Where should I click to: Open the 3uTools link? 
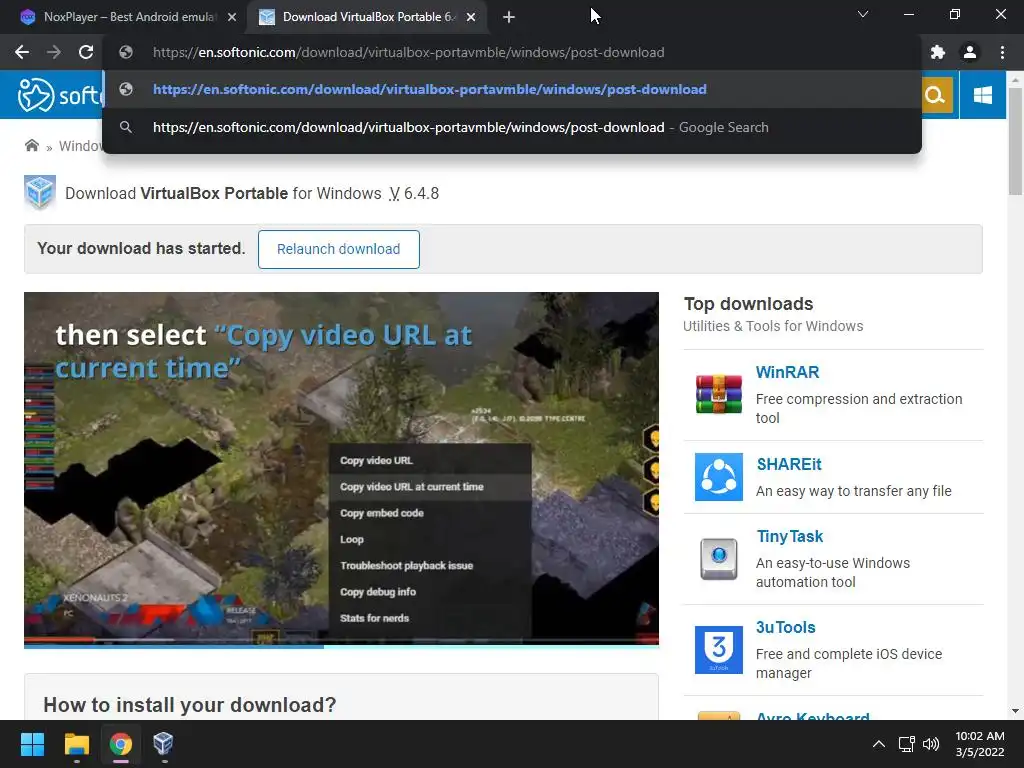[x=786, y=627]
